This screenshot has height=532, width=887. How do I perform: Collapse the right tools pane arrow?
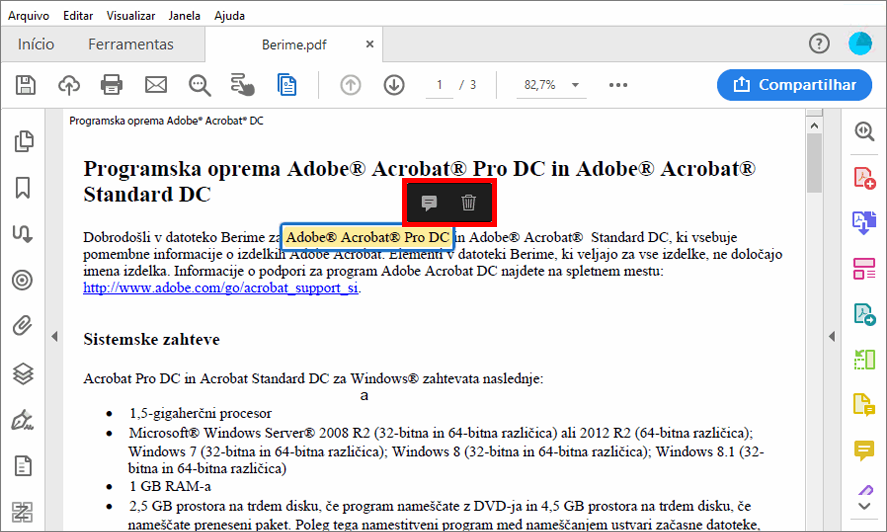click(x=832, y=336)
